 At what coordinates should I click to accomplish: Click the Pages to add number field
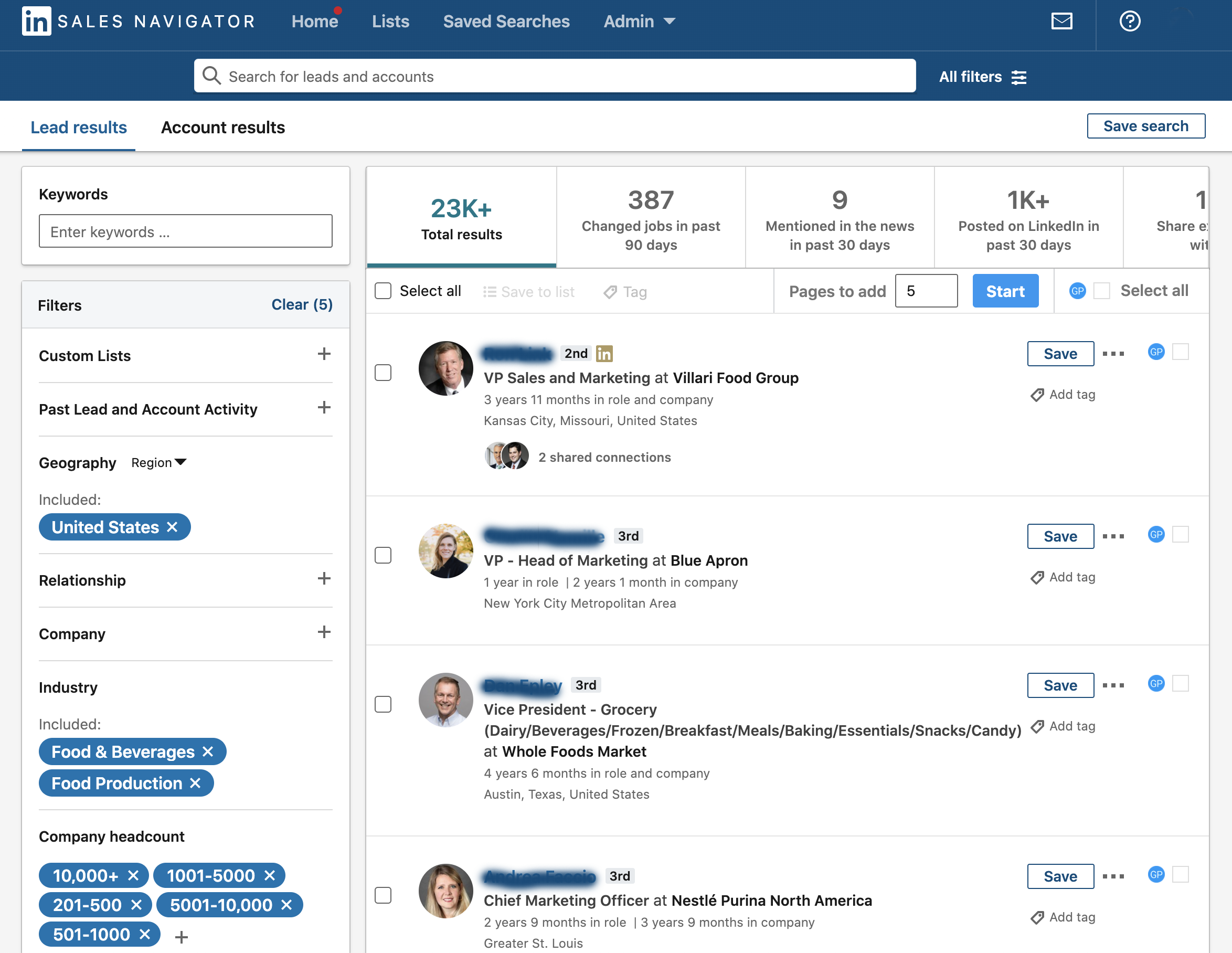pos(926,291)
